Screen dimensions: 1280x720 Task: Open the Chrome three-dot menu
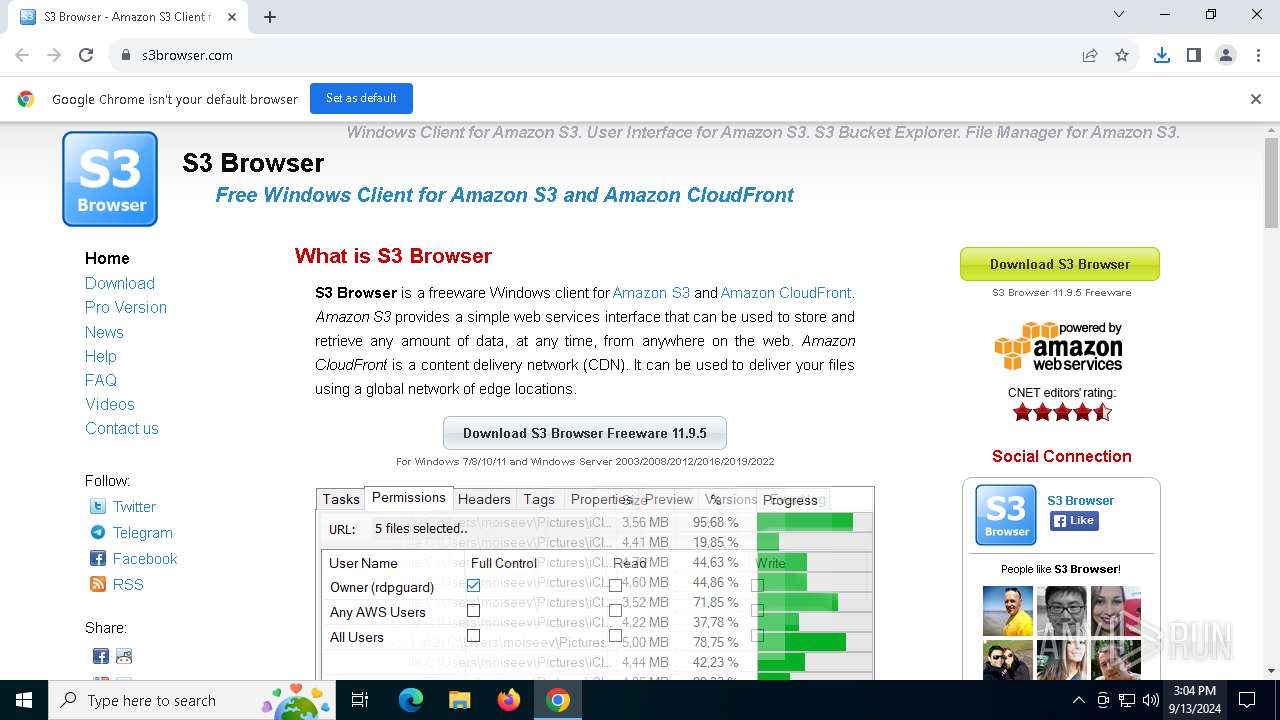1256,55
